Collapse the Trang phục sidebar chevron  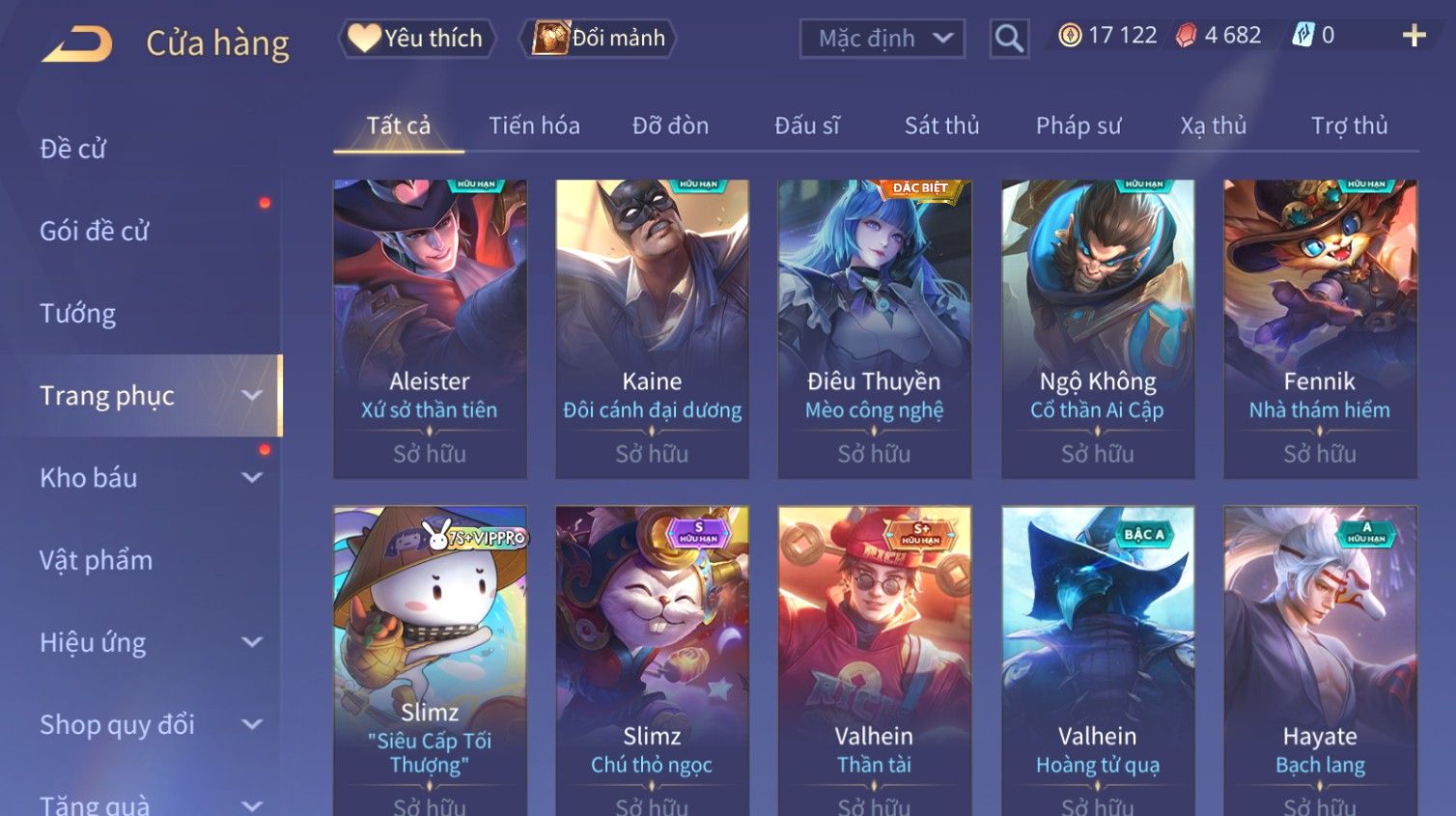252,396
